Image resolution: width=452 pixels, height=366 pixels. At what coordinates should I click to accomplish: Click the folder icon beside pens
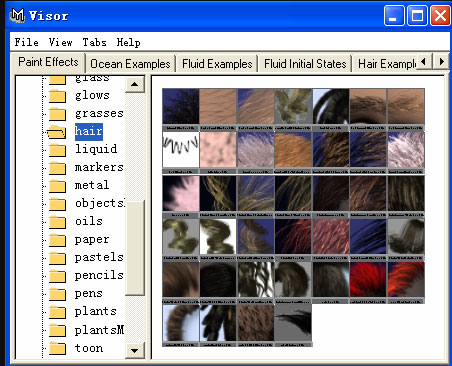point(57,294)
